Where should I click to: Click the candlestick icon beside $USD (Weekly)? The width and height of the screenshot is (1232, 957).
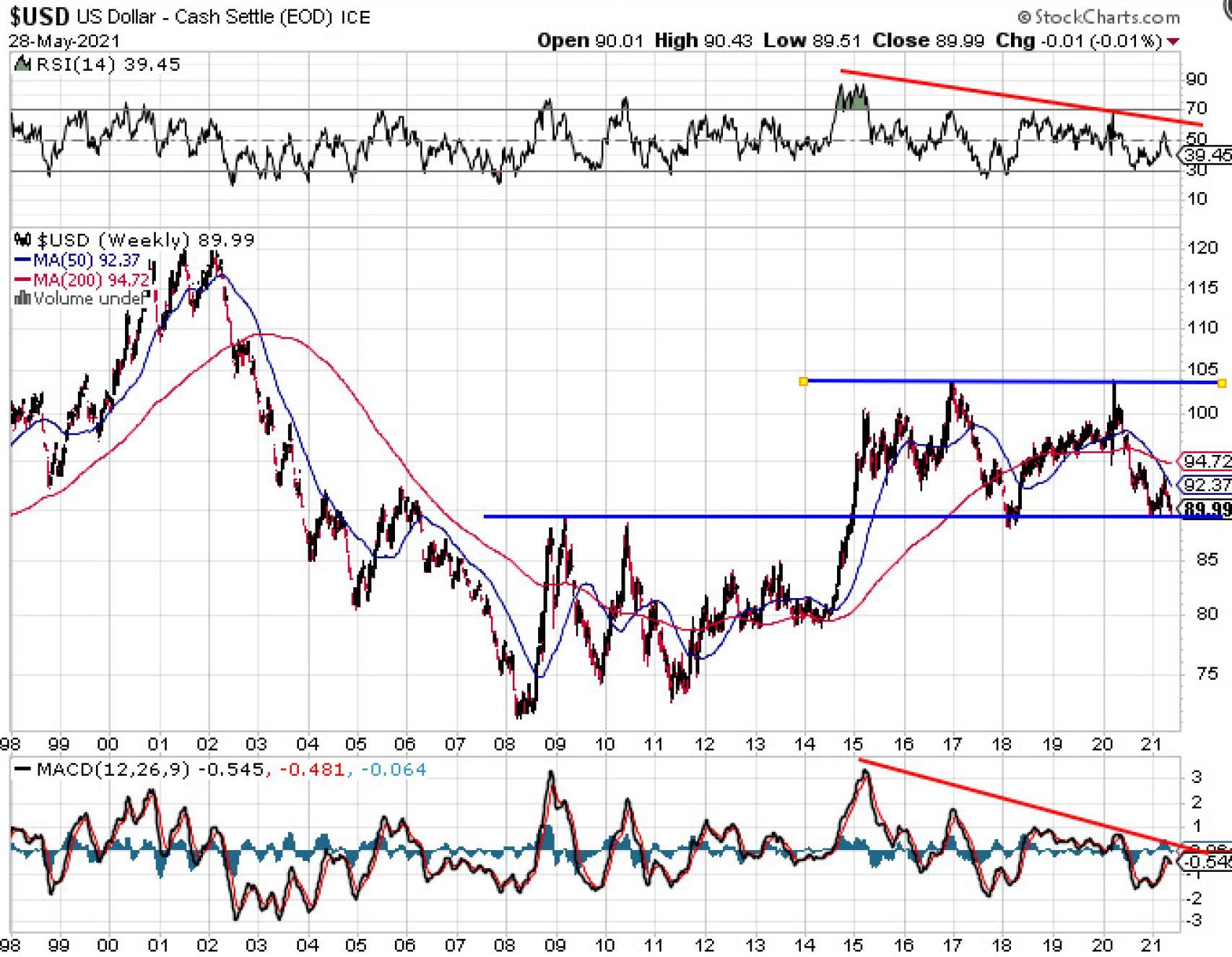coord(23,240)
